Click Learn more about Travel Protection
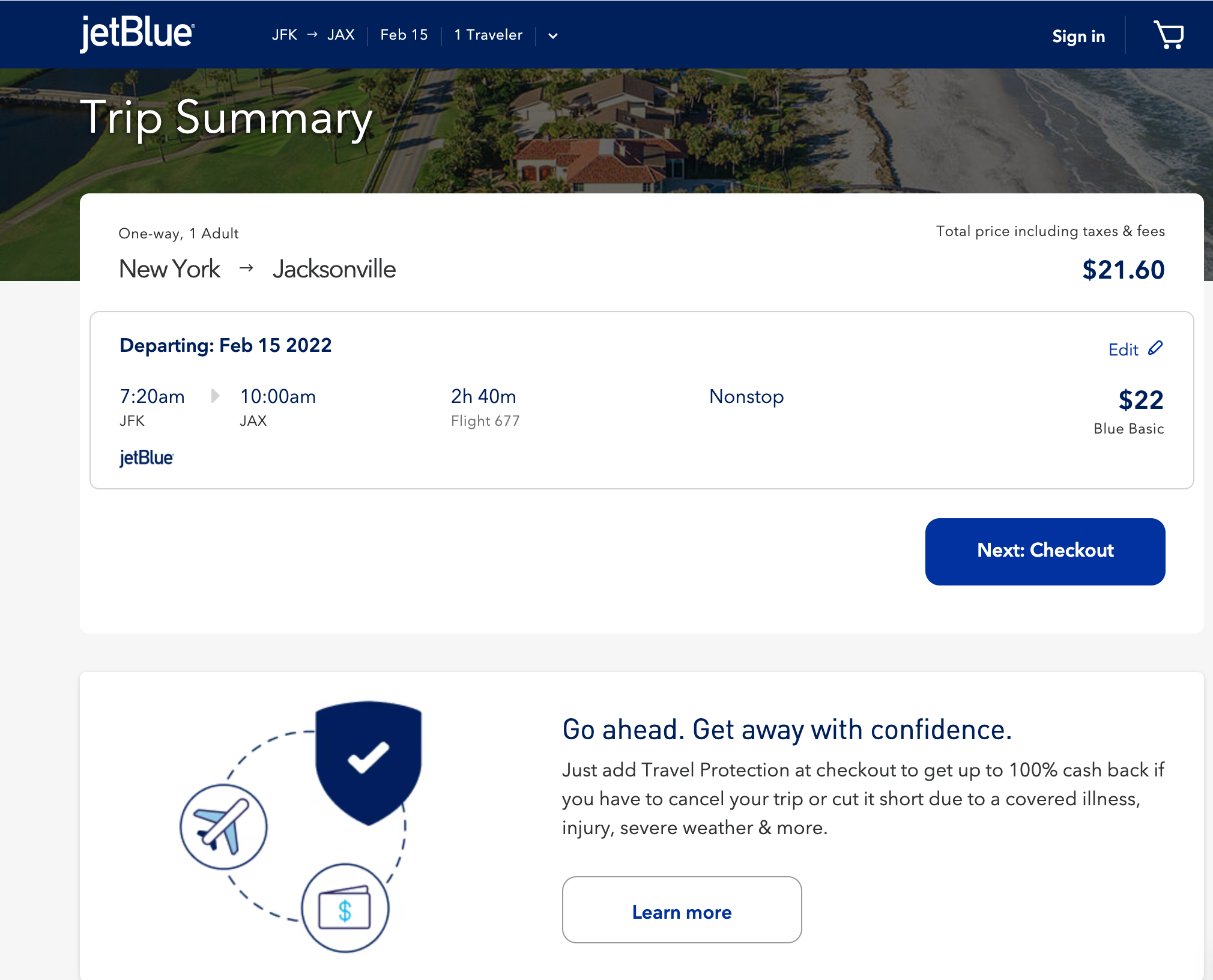 682,910
